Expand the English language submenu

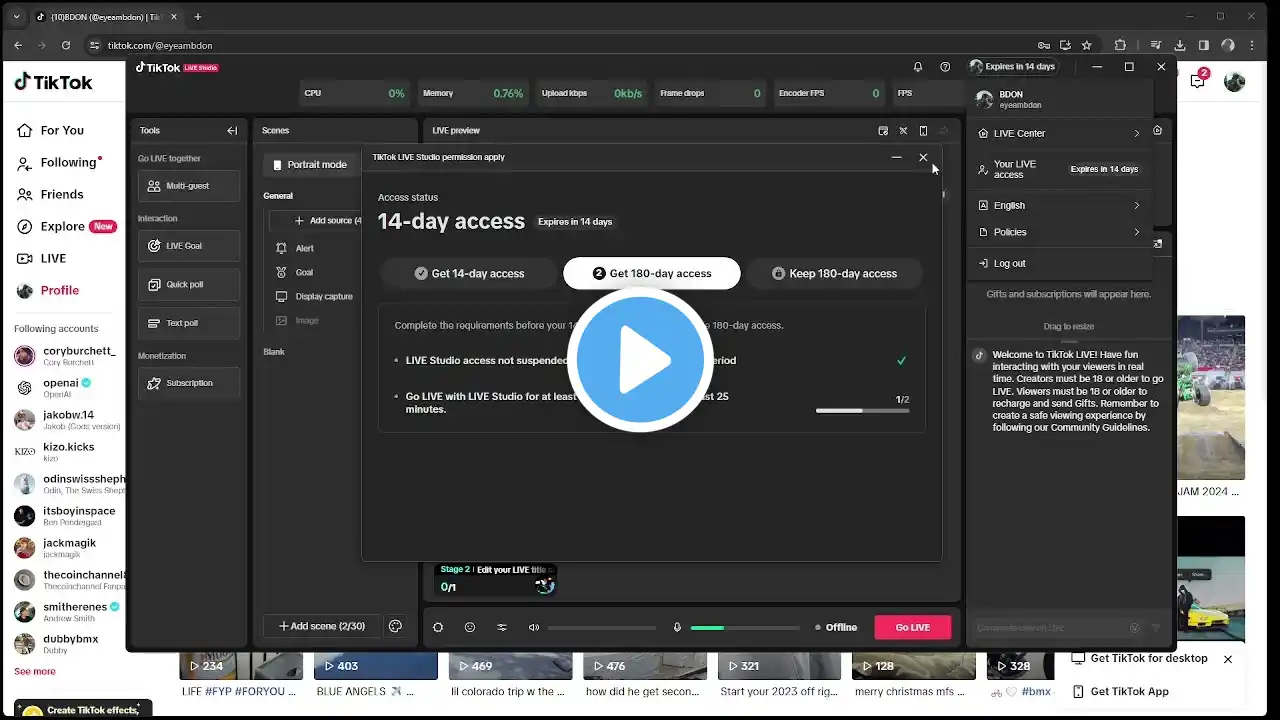(x=1059, y=205)
